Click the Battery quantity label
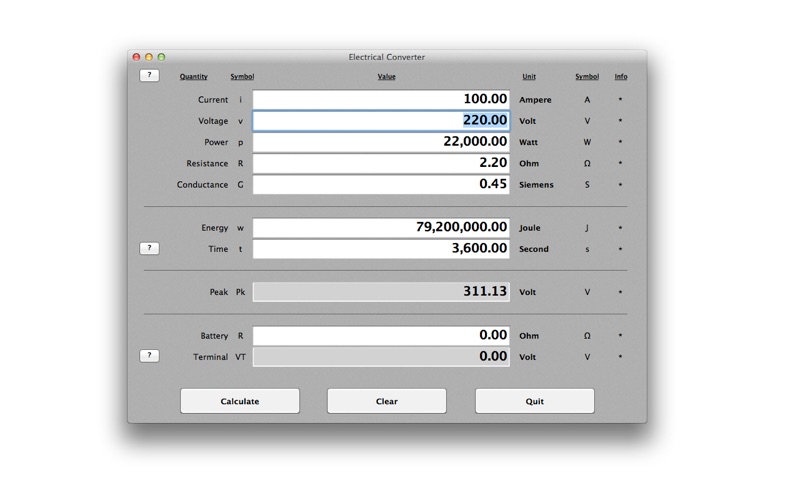Image resolution: width=800 pixels, height=500 pixels. [214, 336]
